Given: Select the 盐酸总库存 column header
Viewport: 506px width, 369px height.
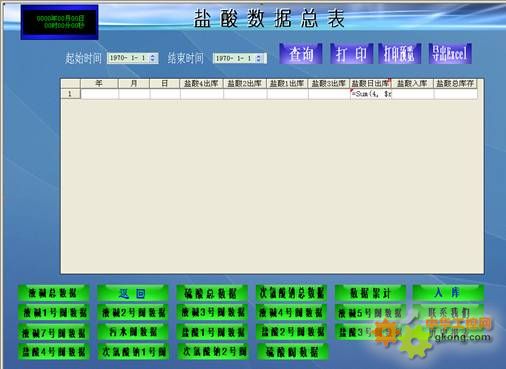Looking at the screenshot, I should [x=455, y=83].
